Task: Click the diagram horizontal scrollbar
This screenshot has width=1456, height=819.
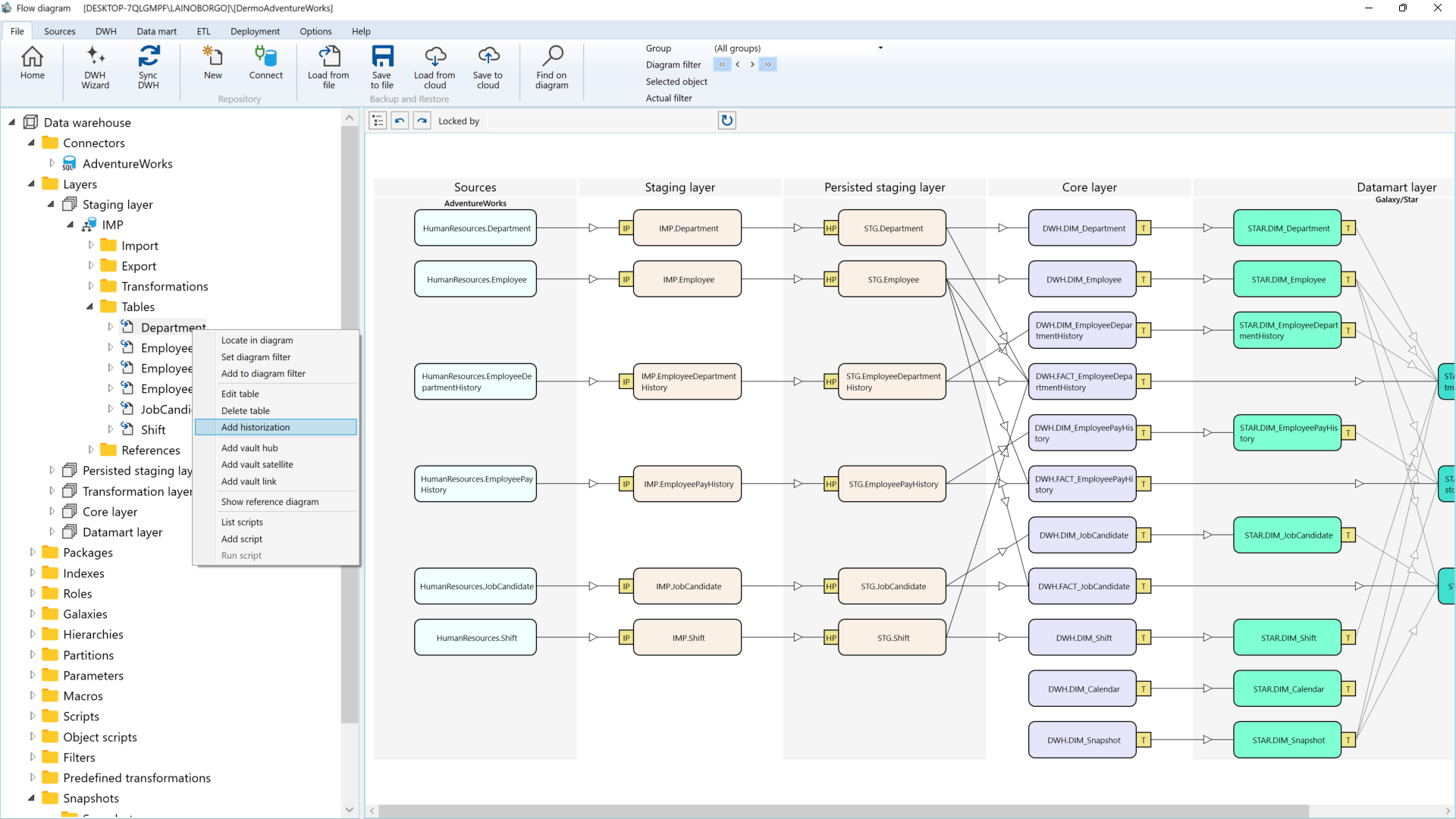Action: [x=843, y=811]
